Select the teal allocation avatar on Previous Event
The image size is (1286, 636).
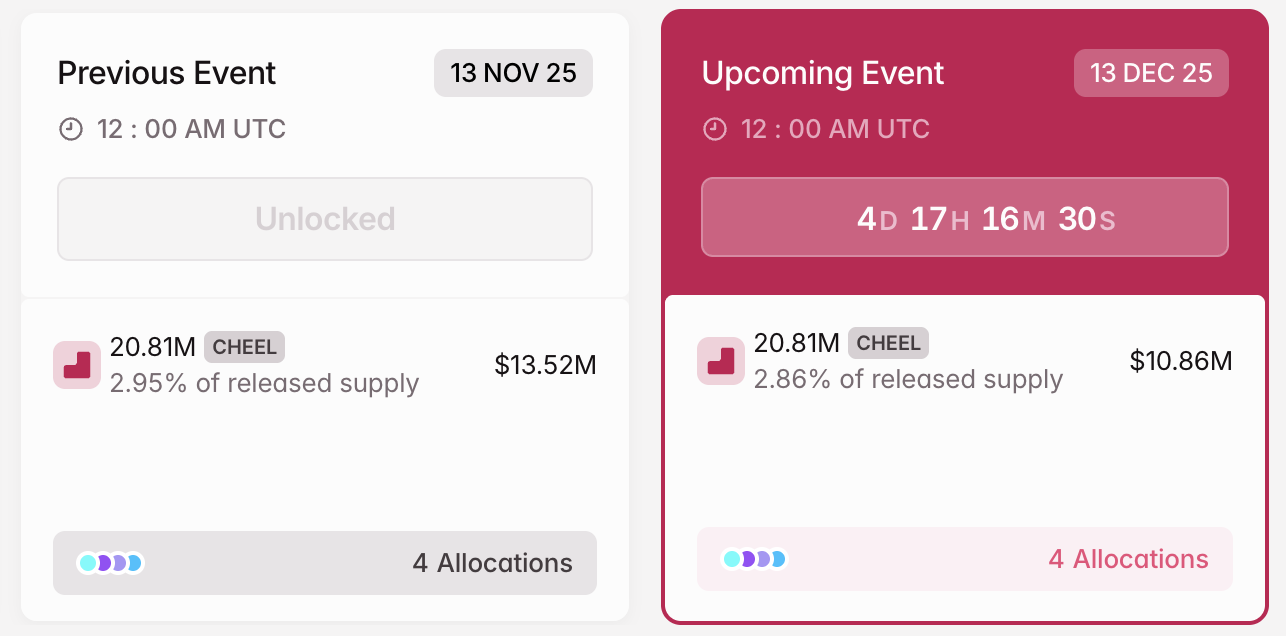[87, 562]
